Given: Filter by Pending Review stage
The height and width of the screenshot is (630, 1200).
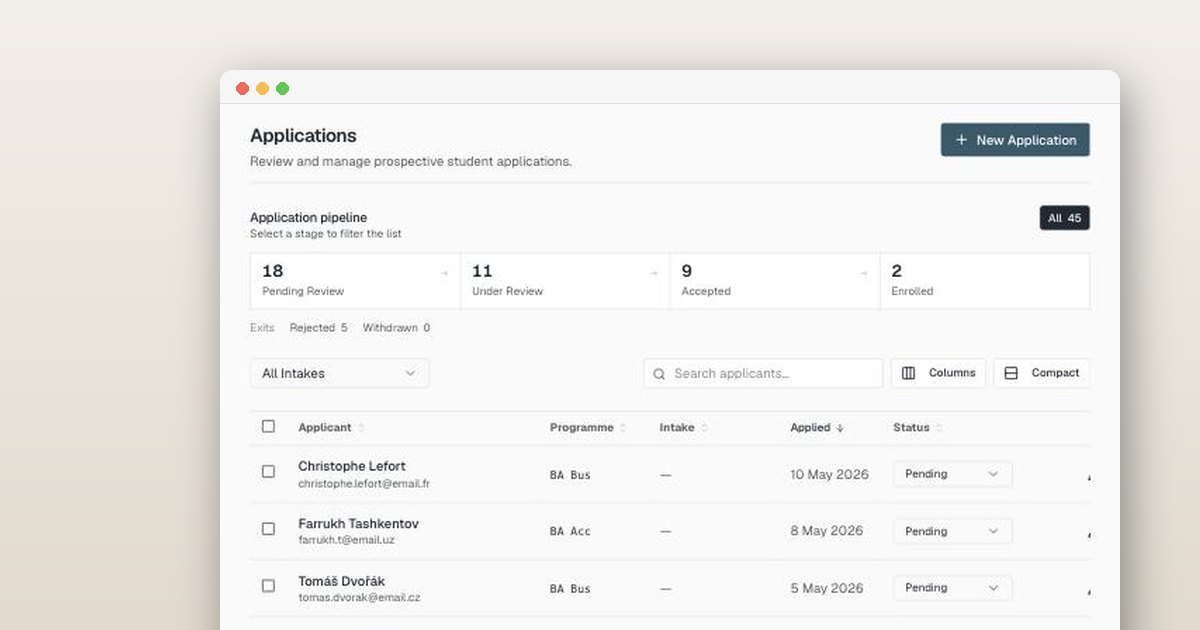Looking at the screenshot, I should click(355, 281).
